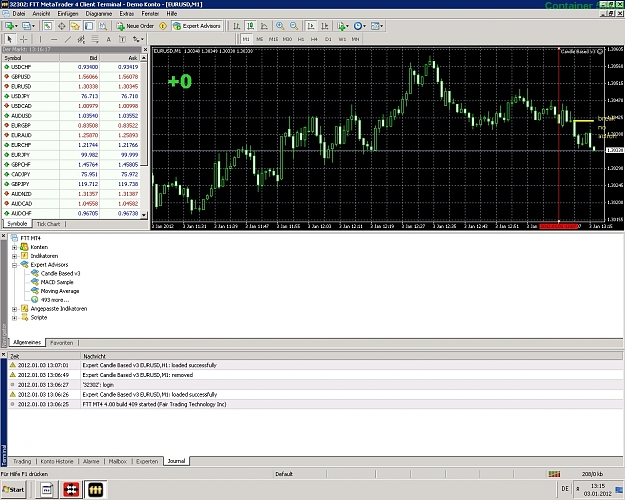Switch to the Favoriten tab
Viewport: 625px width, 500px height.
(61, 343)
